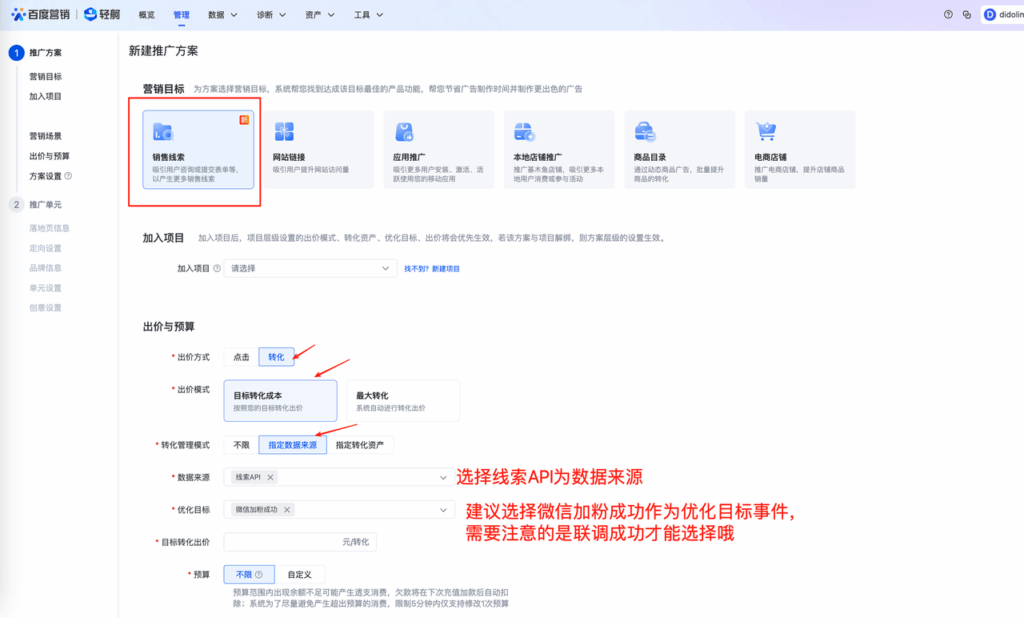The image size is (1024, 618).
Task: Remove the 线索API tag with its X
Action: 271,478
